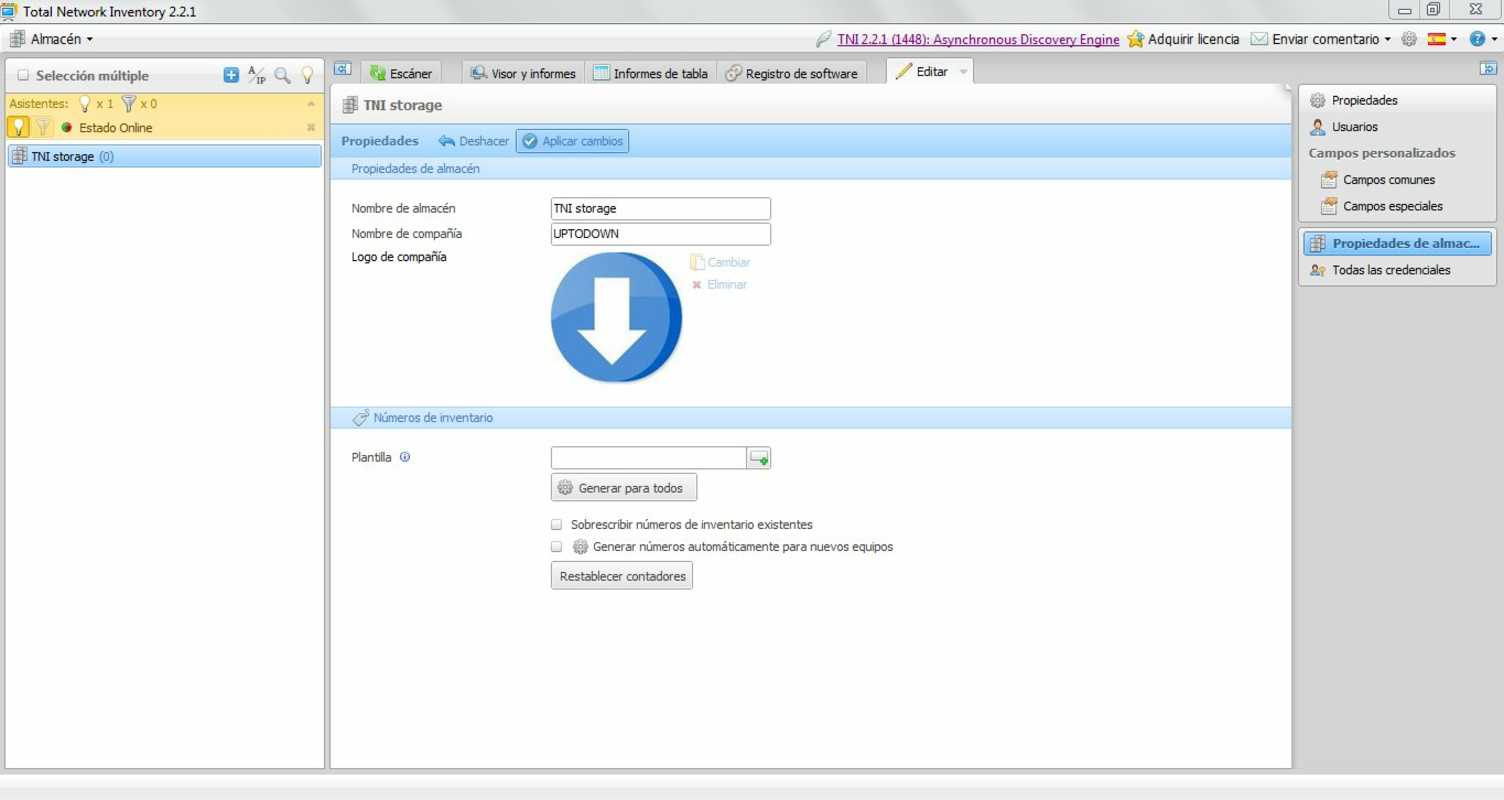Screen dimensions: 1504x800
Task: Open the TNI 2.2.1 Asynchronous Discovery Engine link
Action: (978, 39)
